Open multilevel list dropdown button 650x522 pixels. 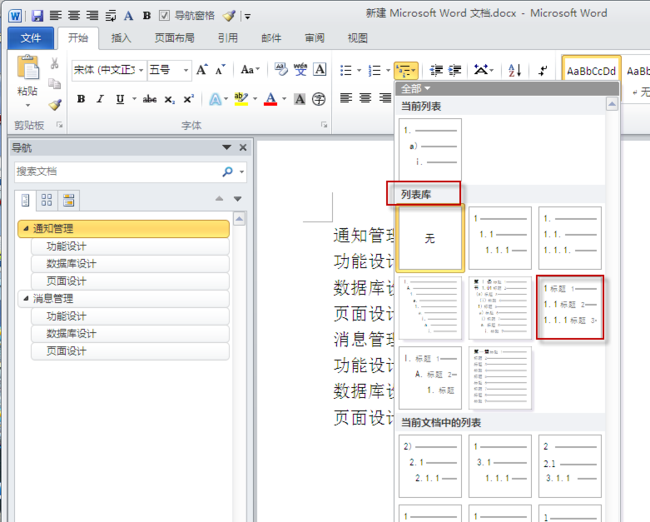(406, 70)
